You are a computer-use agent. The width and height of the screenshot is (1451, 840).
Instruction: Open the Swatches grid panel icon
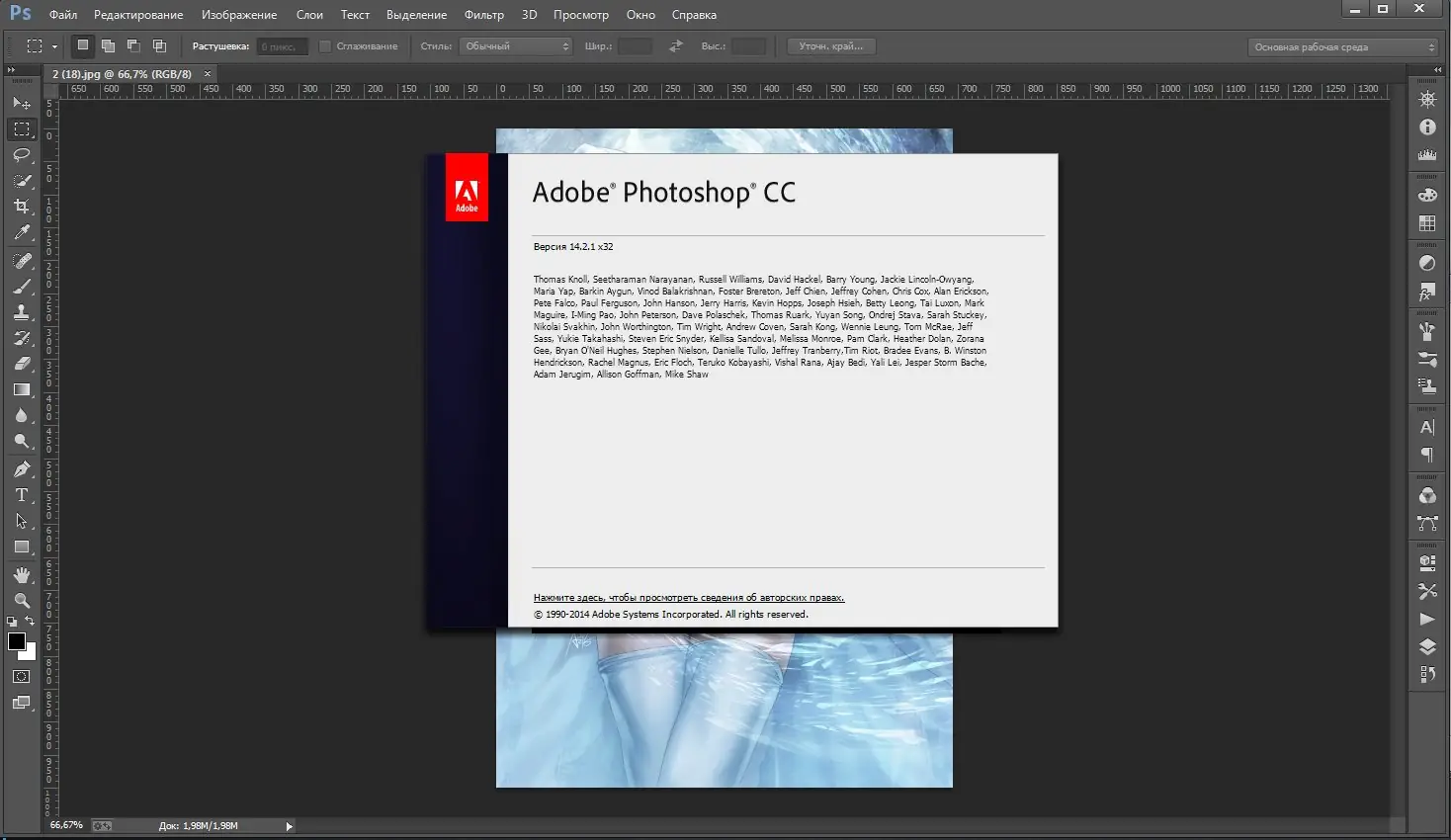pos(1427,223)
